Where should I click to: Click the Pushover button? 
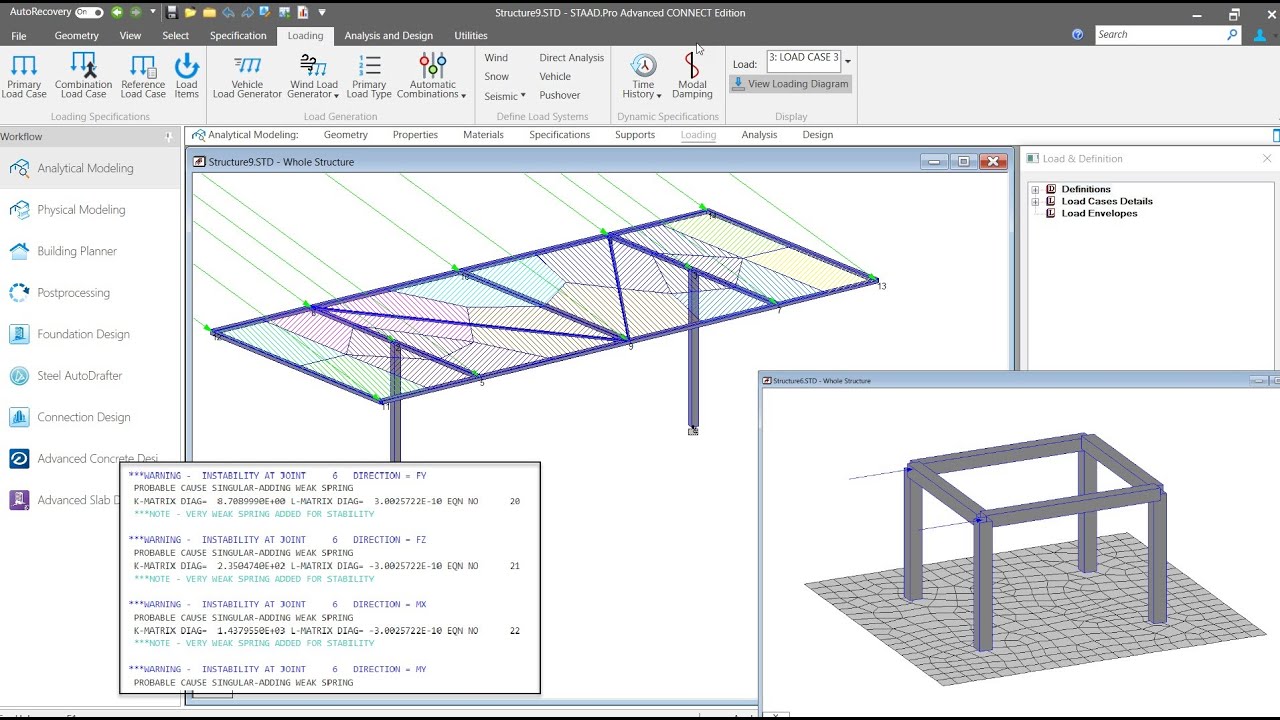560,96
